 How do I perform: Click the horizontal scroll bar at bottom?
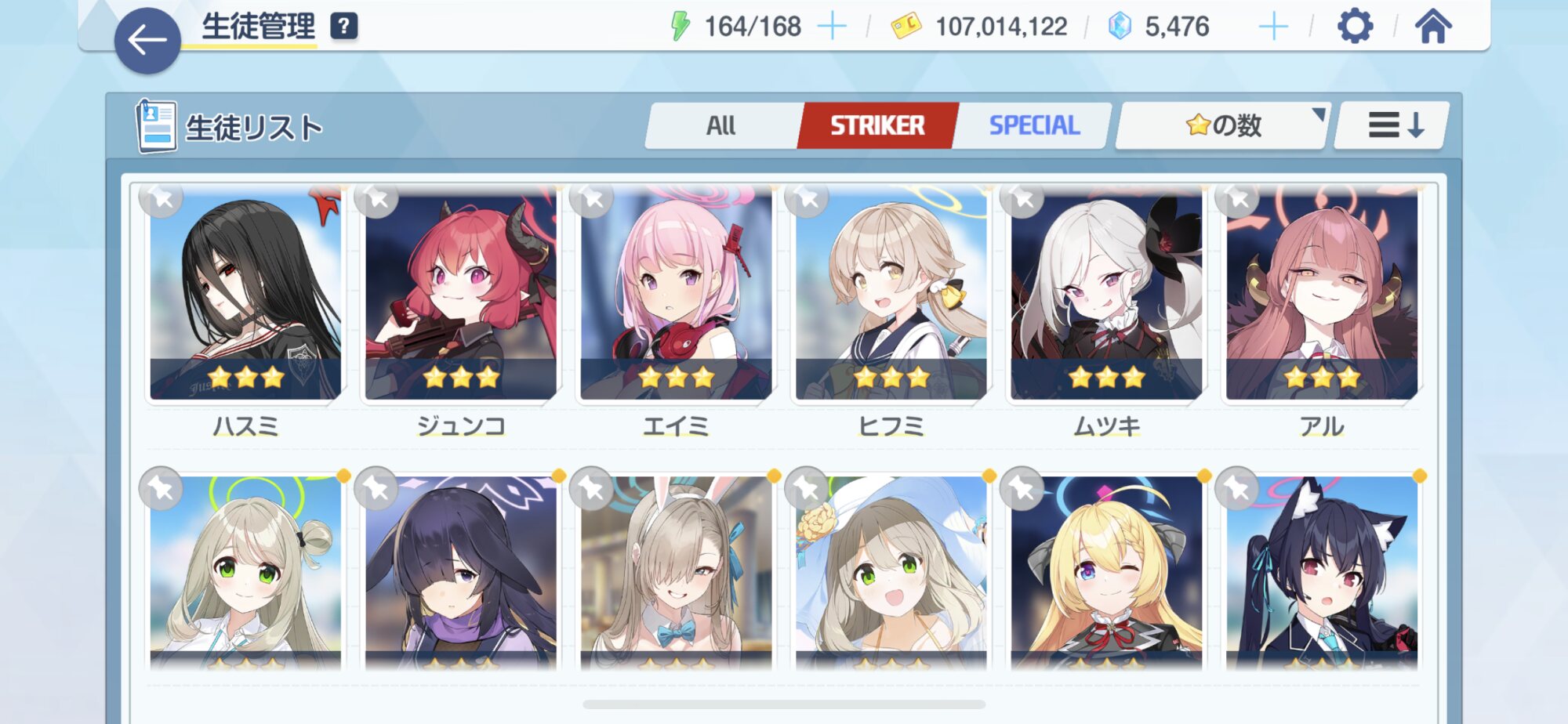(x=784, y=704)
